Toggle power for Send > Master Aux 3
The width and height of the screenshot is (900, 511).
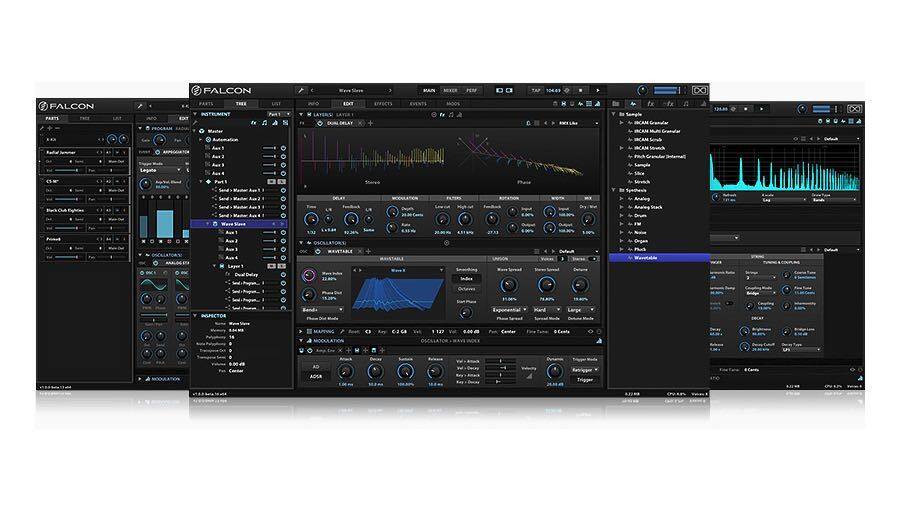[x=283, y=207]
